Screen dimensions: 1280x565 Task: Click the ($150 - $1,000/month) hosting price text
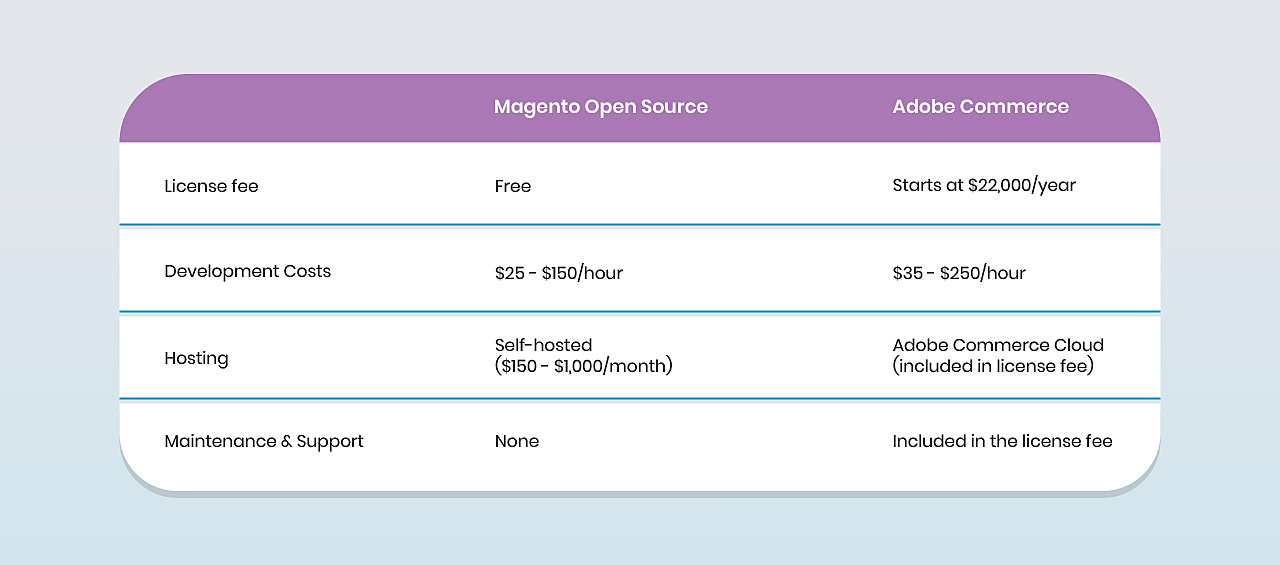584,366
